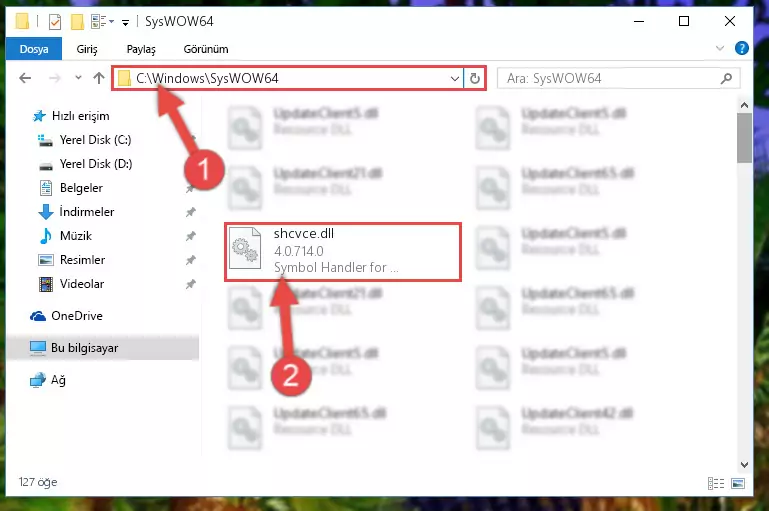Select Ağ network in navigation pane
This screenshot has height=511, width=769.
coord(58,381)
